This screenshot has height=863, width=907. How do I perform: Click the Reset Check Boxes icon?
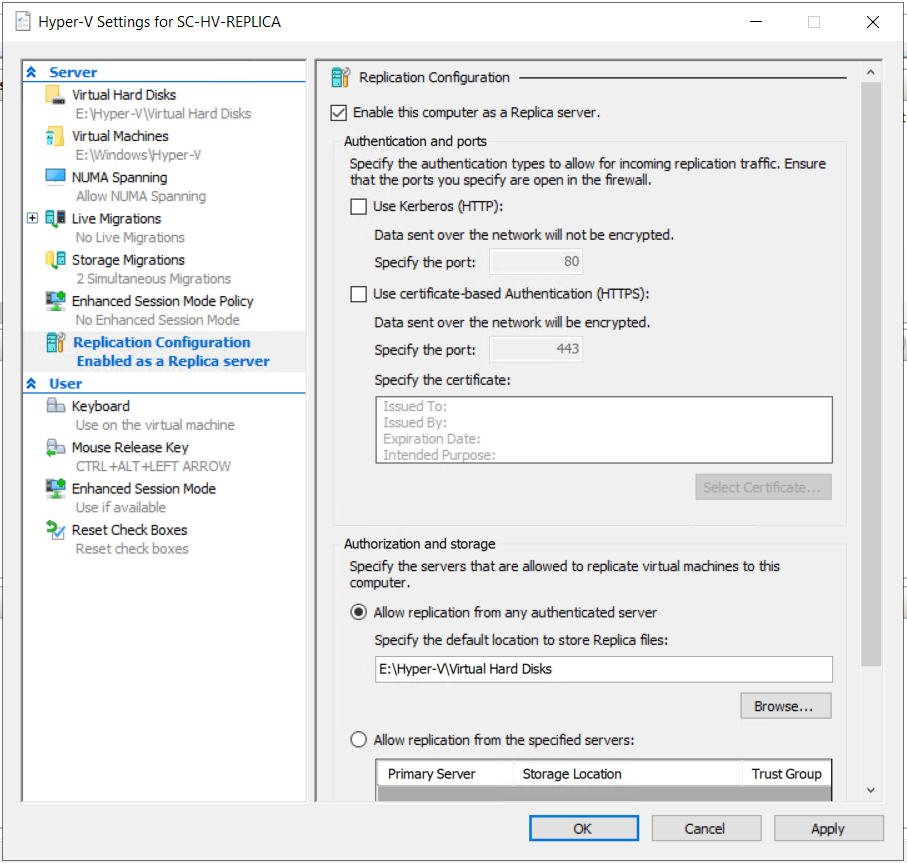pyautogui.click(x=55, y=530)
